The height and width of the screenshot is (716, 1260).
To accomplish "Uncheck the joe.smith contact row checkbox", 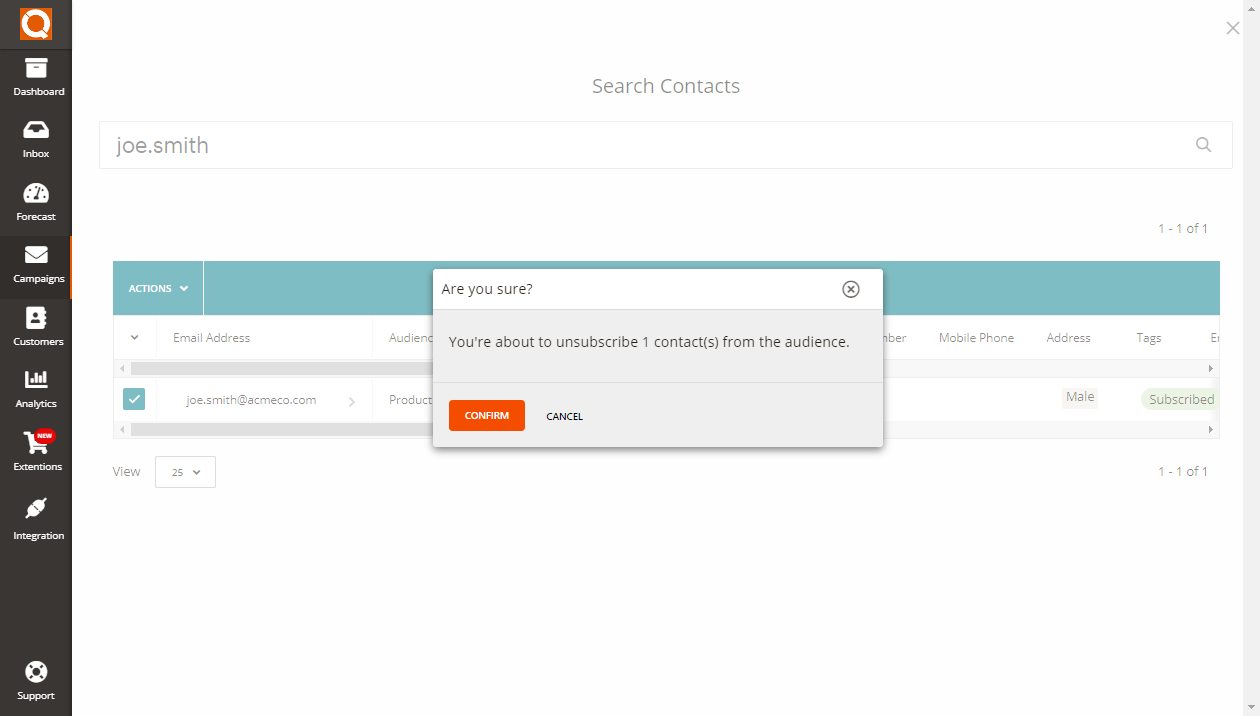I will [x=133, y=399].
